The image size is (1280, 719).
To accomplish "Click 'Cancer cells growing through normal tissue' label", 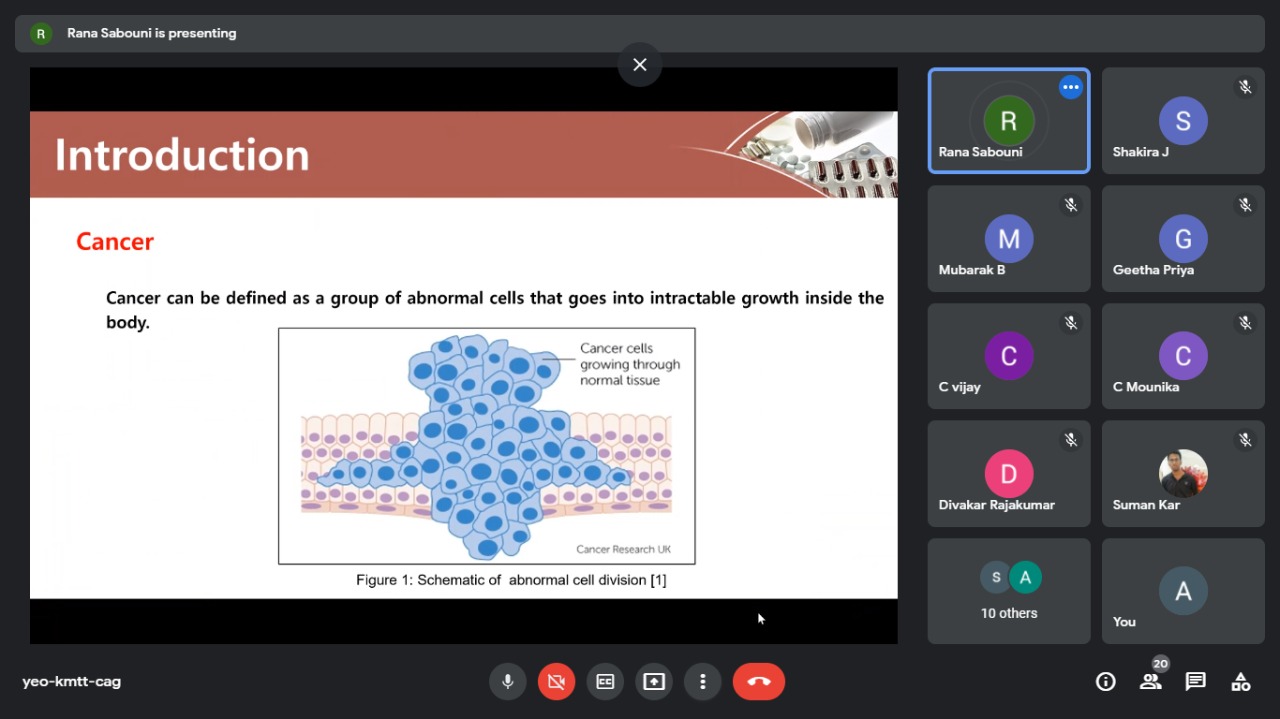I will click(x=630, y=364).
